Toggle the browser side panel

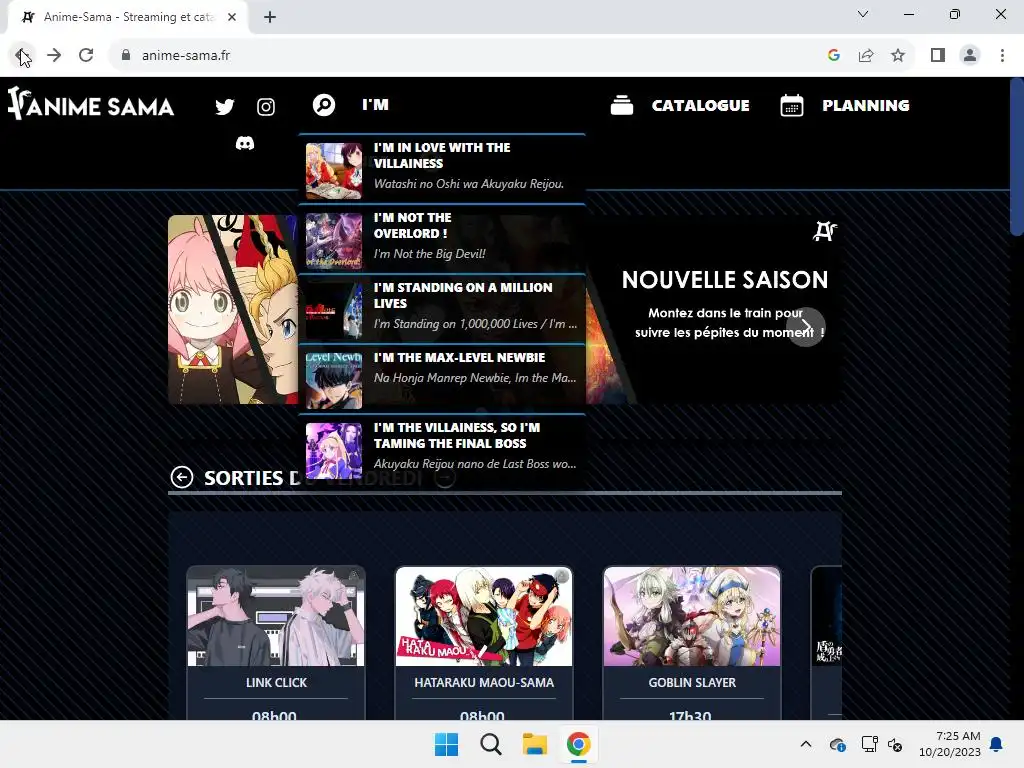[938, 56]
